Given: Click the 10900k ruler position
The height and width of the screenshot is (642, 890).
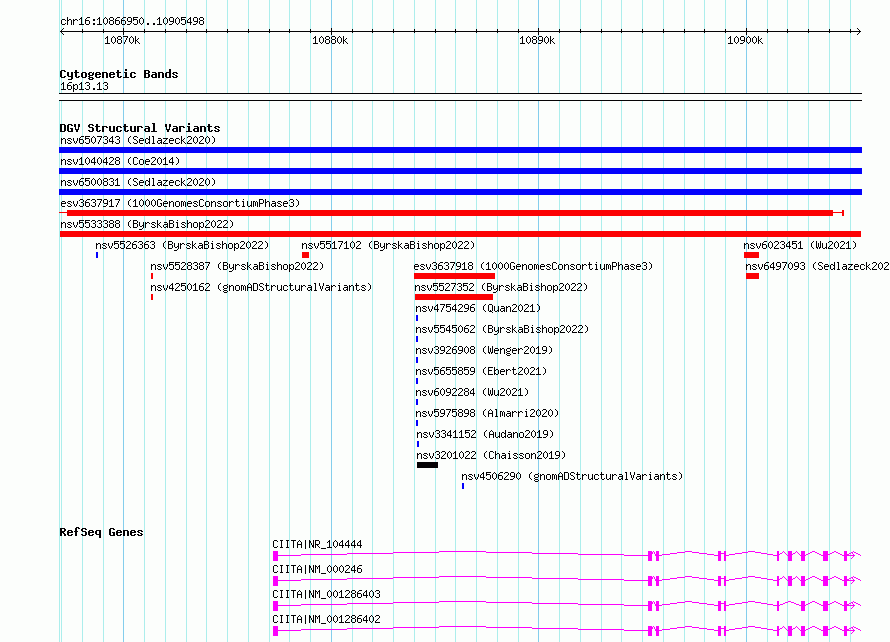Looking at the screenshot, I should click(x=745, y=40).
